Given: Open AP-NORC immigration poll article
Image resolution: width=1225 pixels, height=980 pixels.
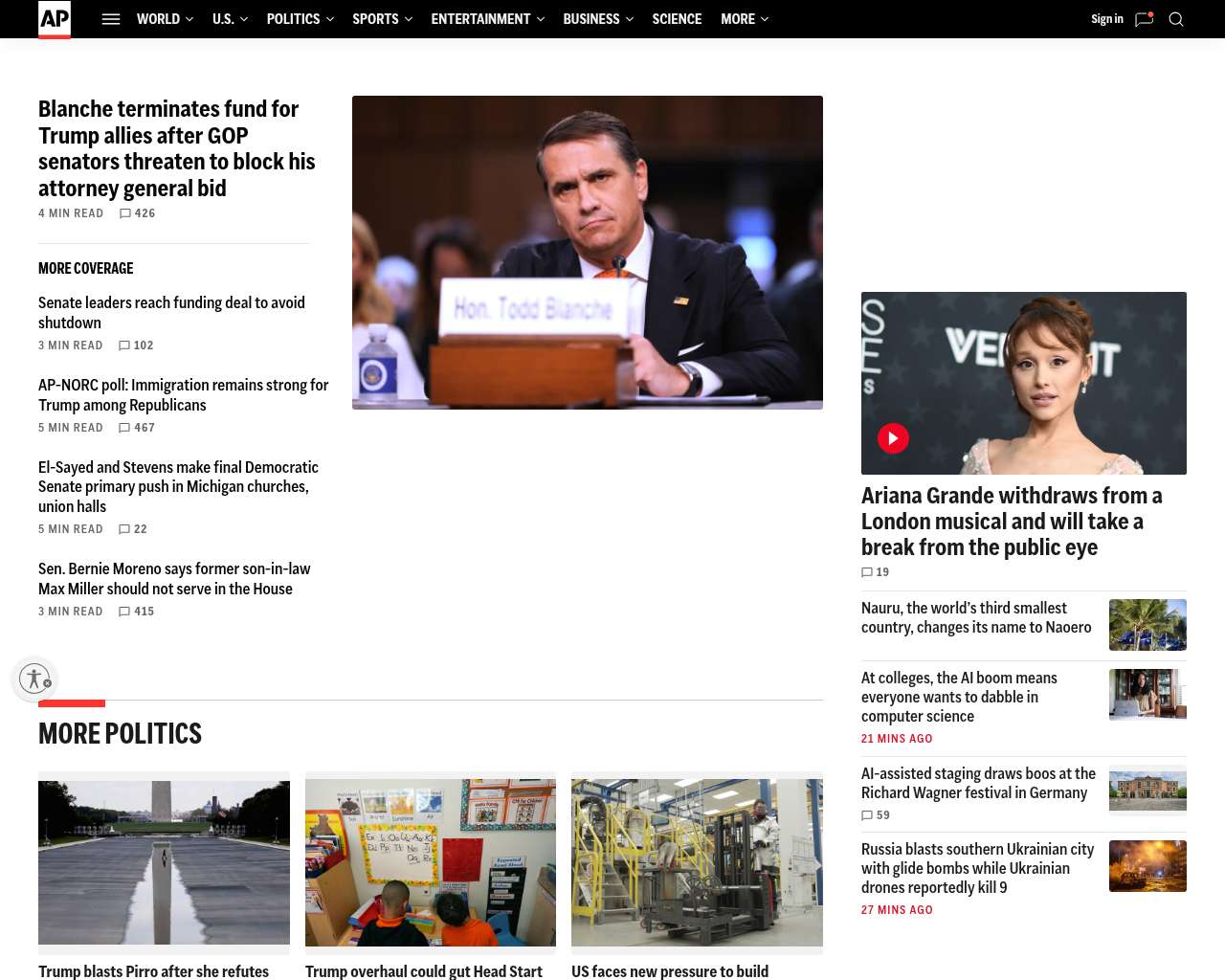Looking at the screenshot, I should pos(184,395).
